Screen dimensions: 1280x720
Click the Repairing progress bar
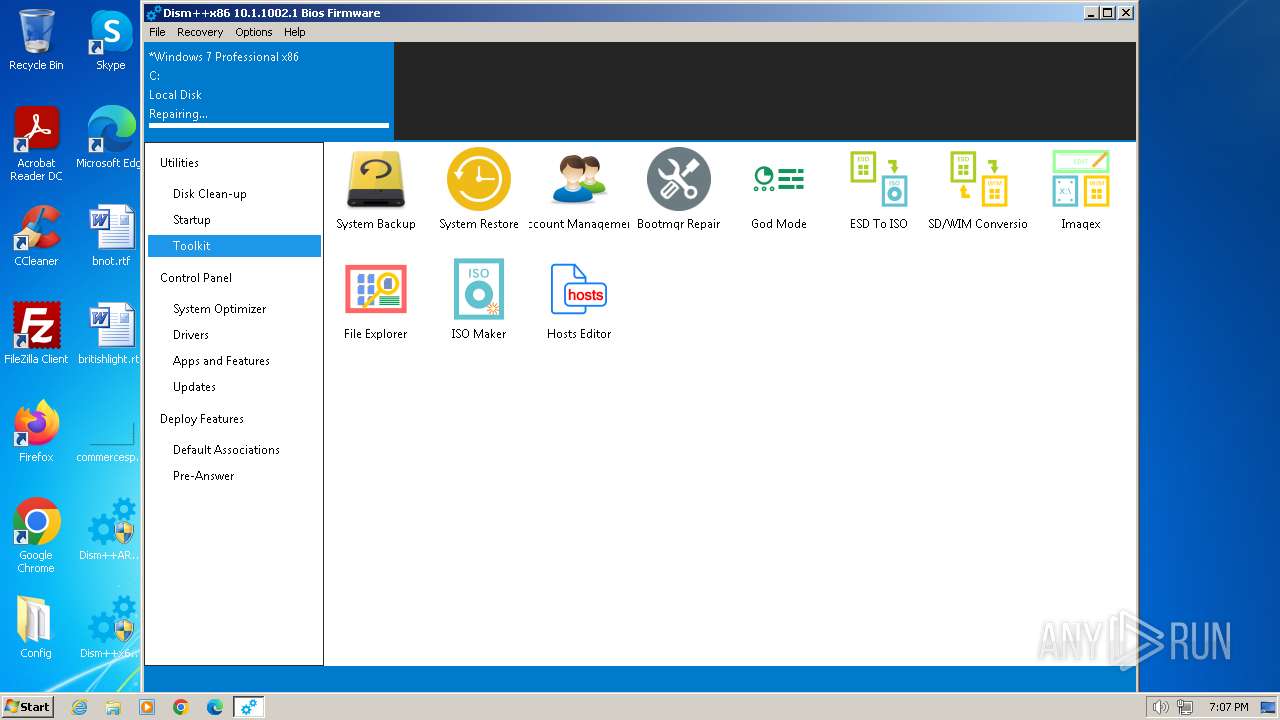[269, 126]
